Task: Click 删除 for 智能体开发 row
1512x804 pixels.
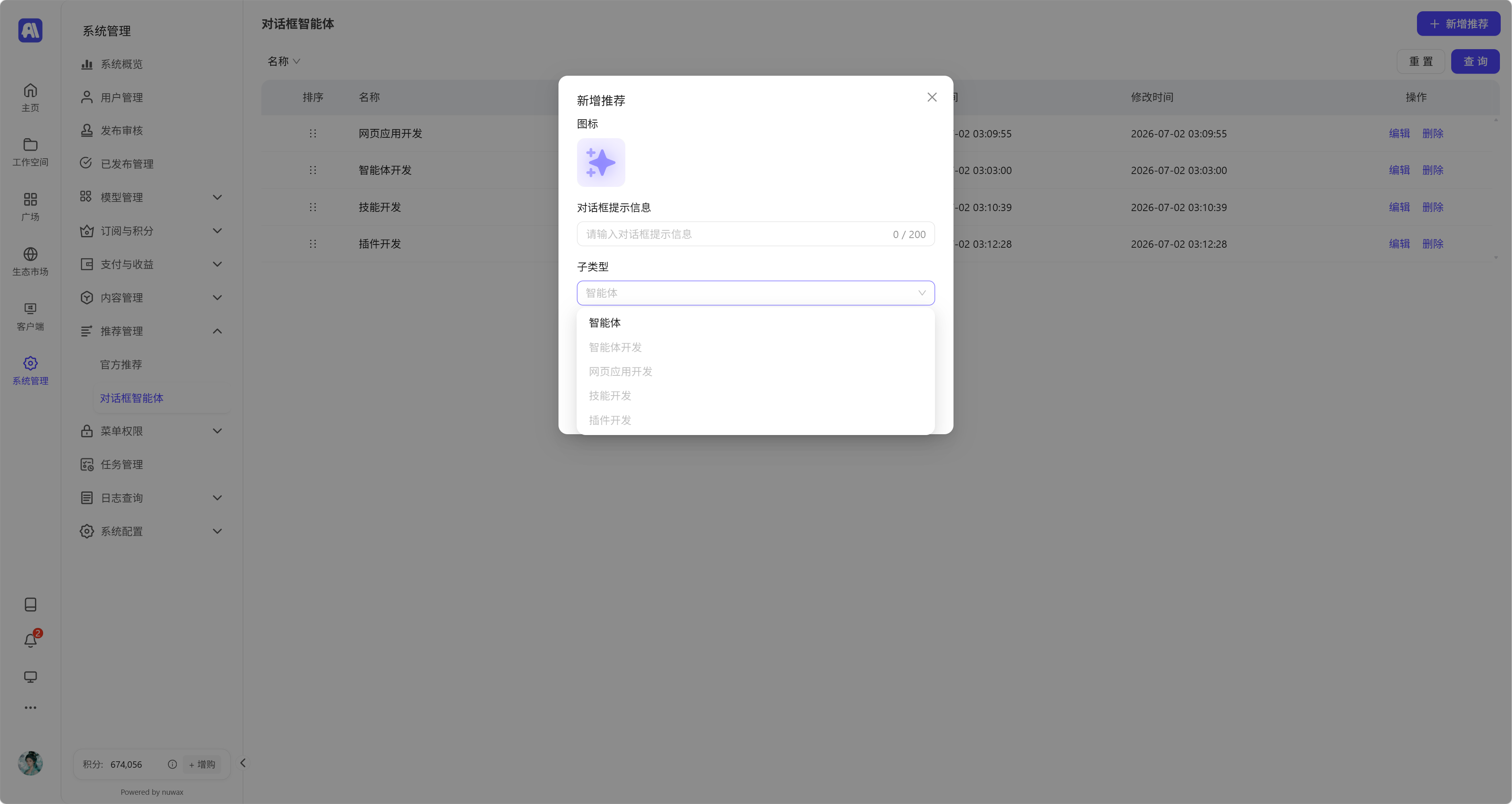Action: point(1432,170)
